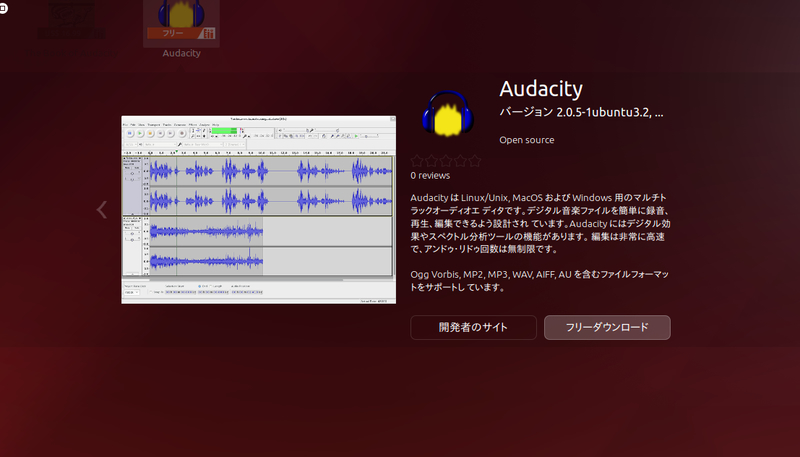Click the フリーダウンロード button
The image size is (800, 457).
tap(607, 327)
